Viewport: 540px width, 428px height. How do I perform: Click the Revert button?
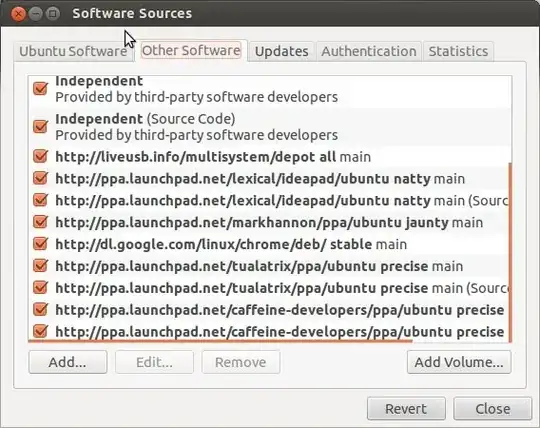point(406,409)
